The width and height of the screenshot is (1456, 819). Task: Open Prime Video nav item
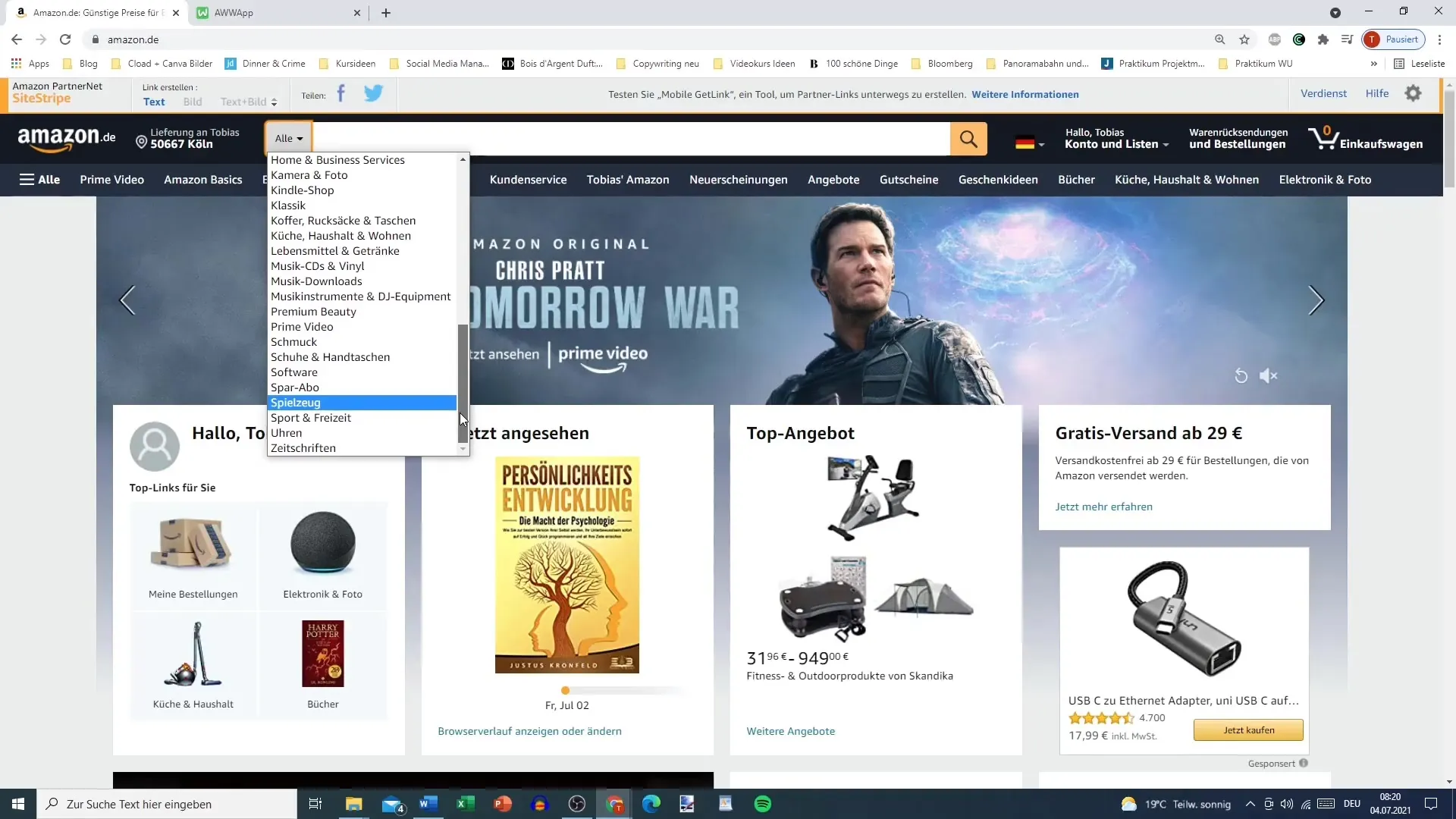coord(111,180)
